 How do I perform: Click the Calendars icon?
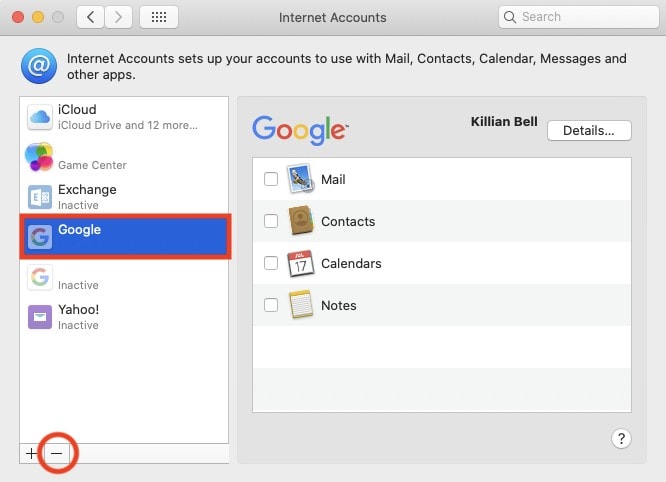[x=300, y=264]
